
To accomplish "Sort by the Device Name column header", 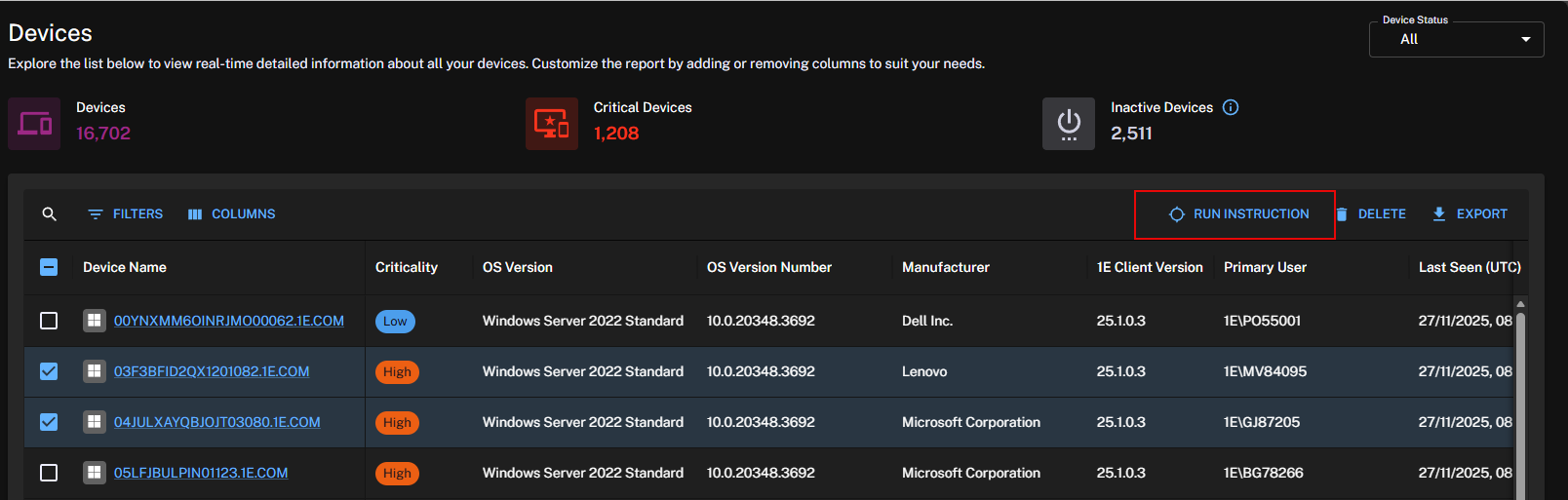I will [125, 267].
